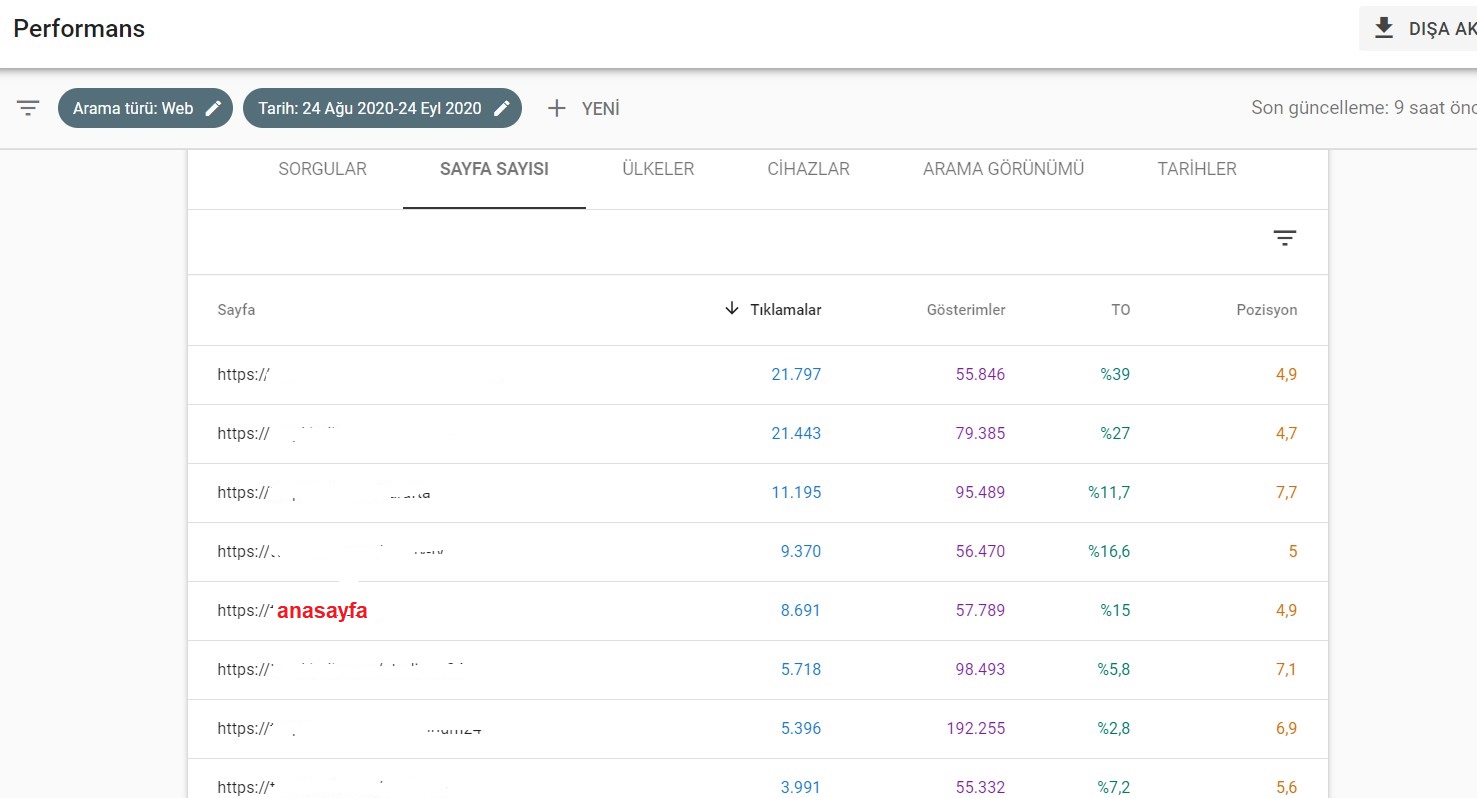Click the Son güncelleme status text
The width and height of the screenshot is (1477, 798).
click(1364, 108)
